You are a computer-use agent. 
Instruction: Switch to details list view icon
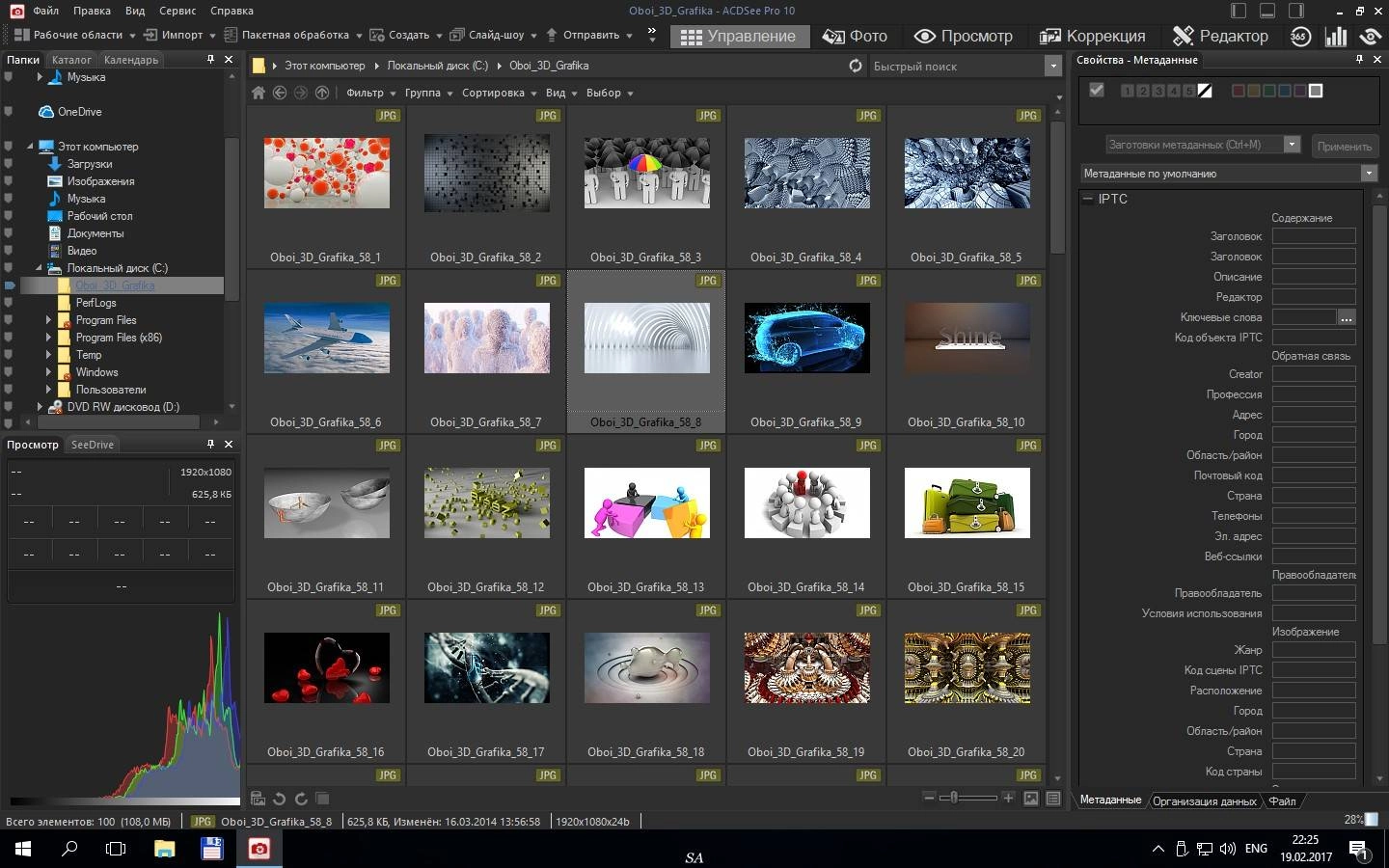click(1053, 799)
